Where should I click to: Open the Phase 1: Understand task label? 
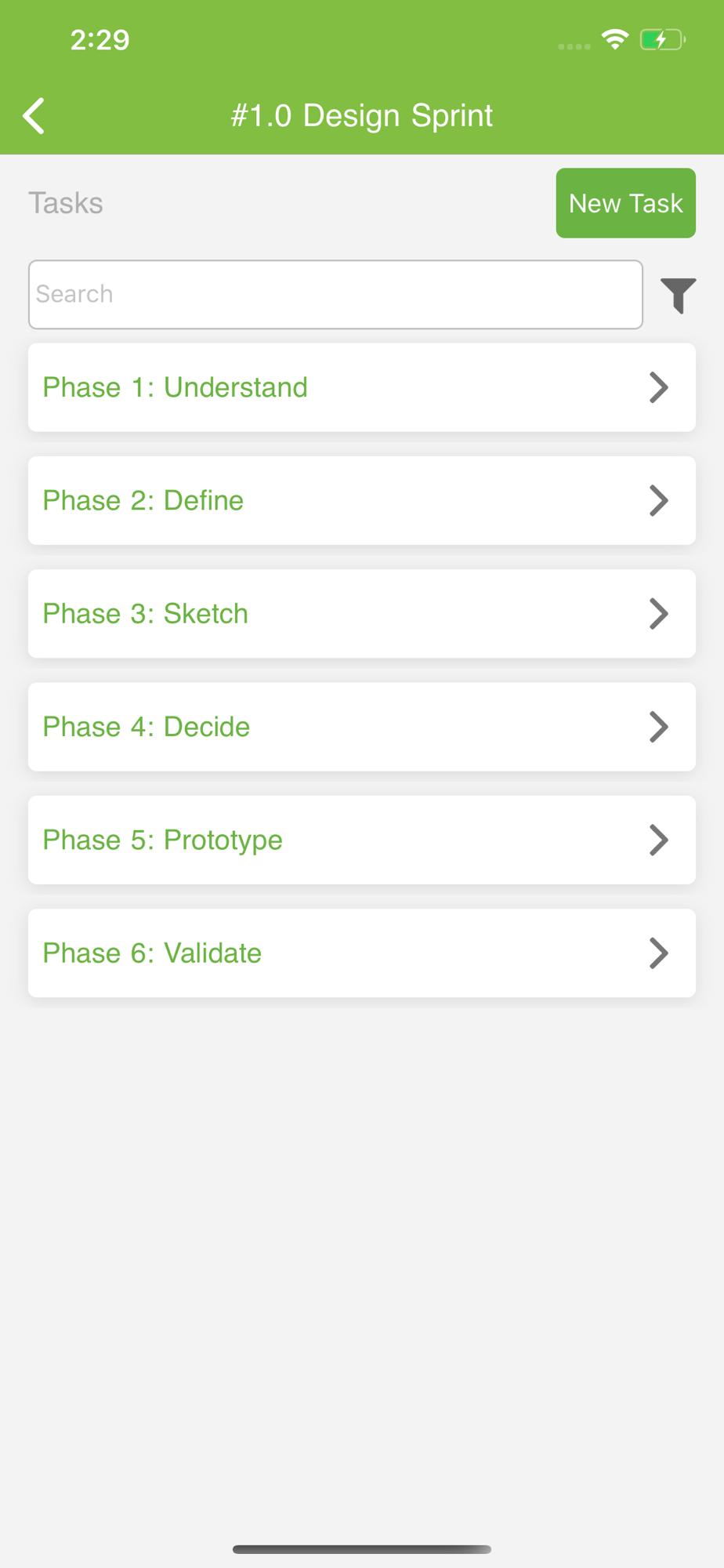175,387
